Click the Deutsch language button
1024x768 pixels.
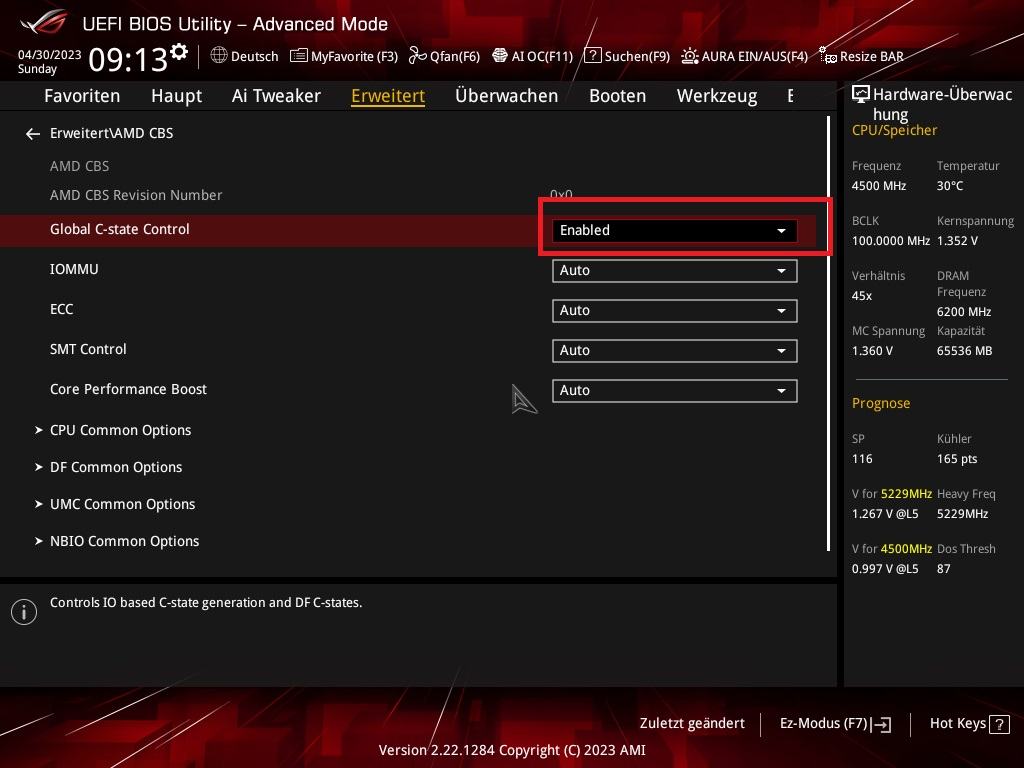(x=245, y=56)
